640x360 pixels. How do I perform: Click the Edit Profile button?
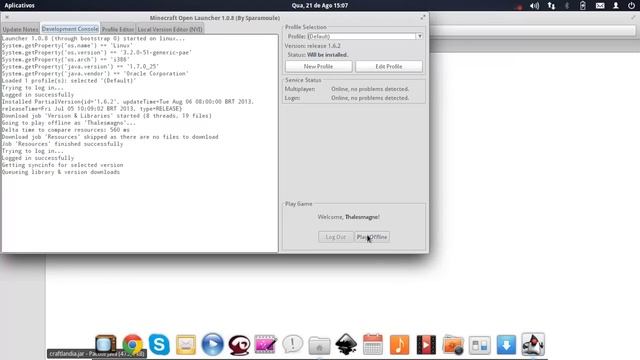(x=389, y=66)
